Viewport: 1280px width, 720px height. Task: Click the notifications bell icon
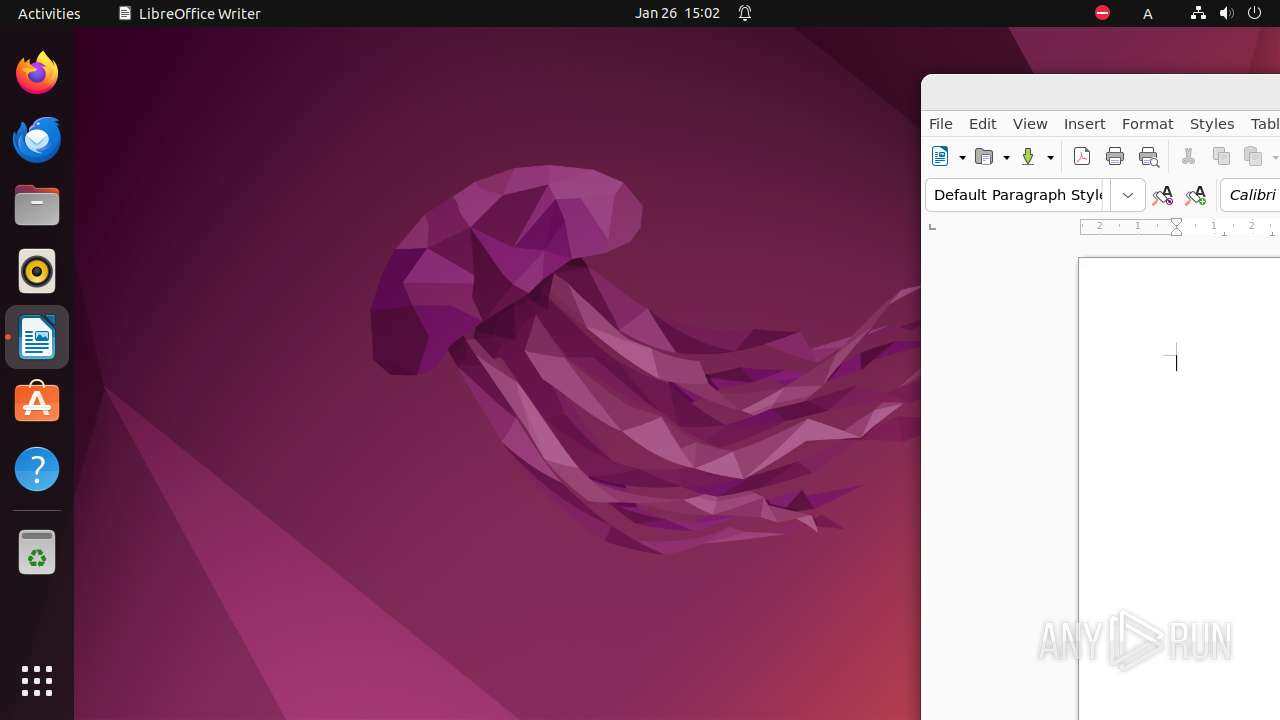(745, 13)
